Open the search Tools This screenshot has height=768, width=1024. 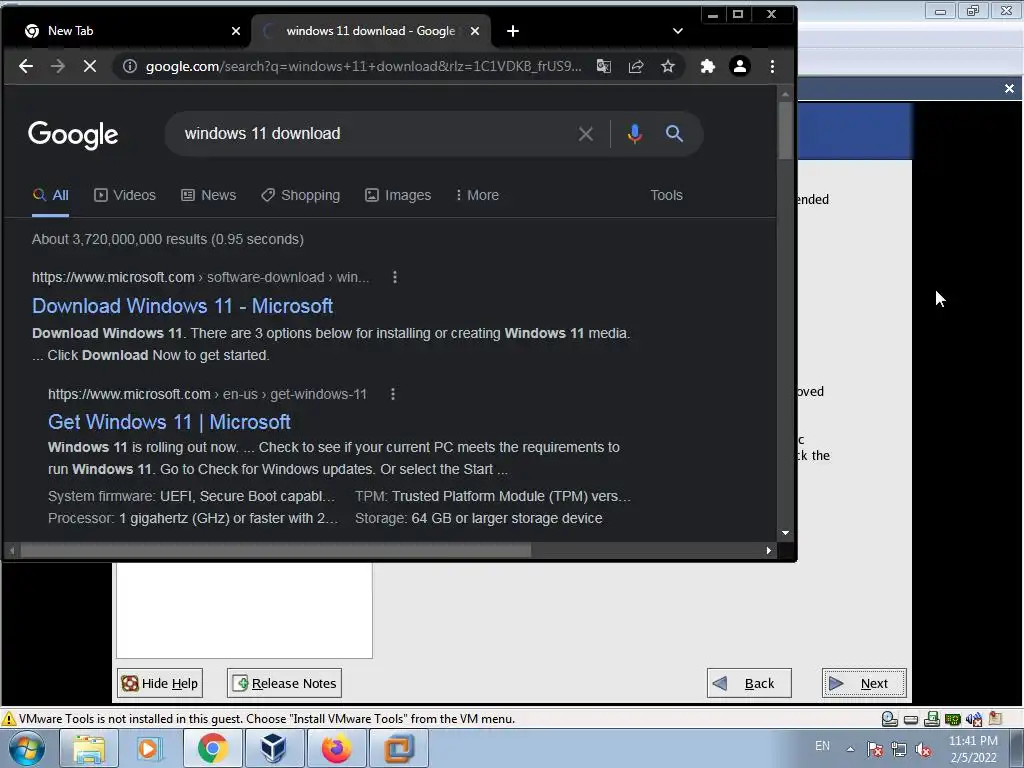click(x=666, y=195)
